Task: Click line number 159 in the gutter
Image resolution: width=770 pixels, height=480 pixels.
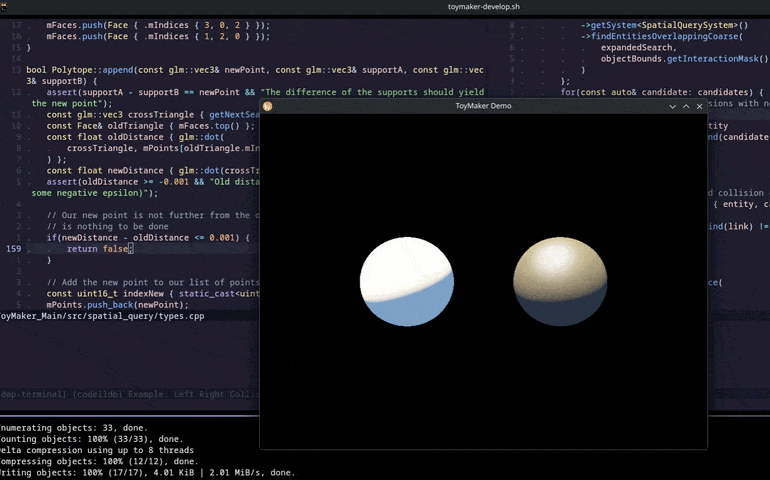Action: [14, 249]
